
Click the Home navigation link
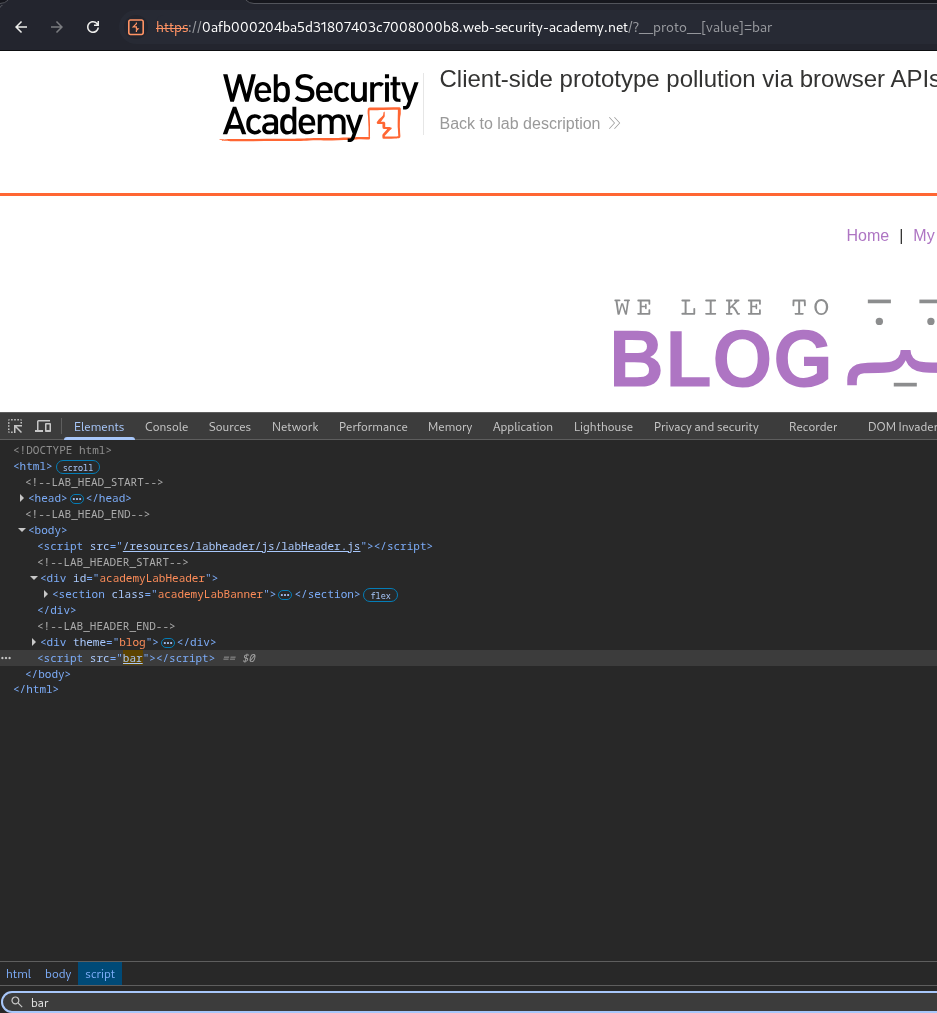pyautogui.click(x=867, y=235)
